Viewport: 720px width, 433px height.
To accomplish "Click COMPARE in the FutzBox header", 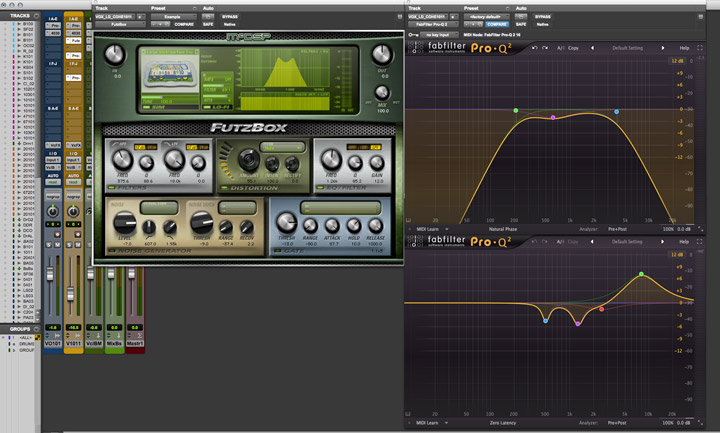I will tap(184, 24).
